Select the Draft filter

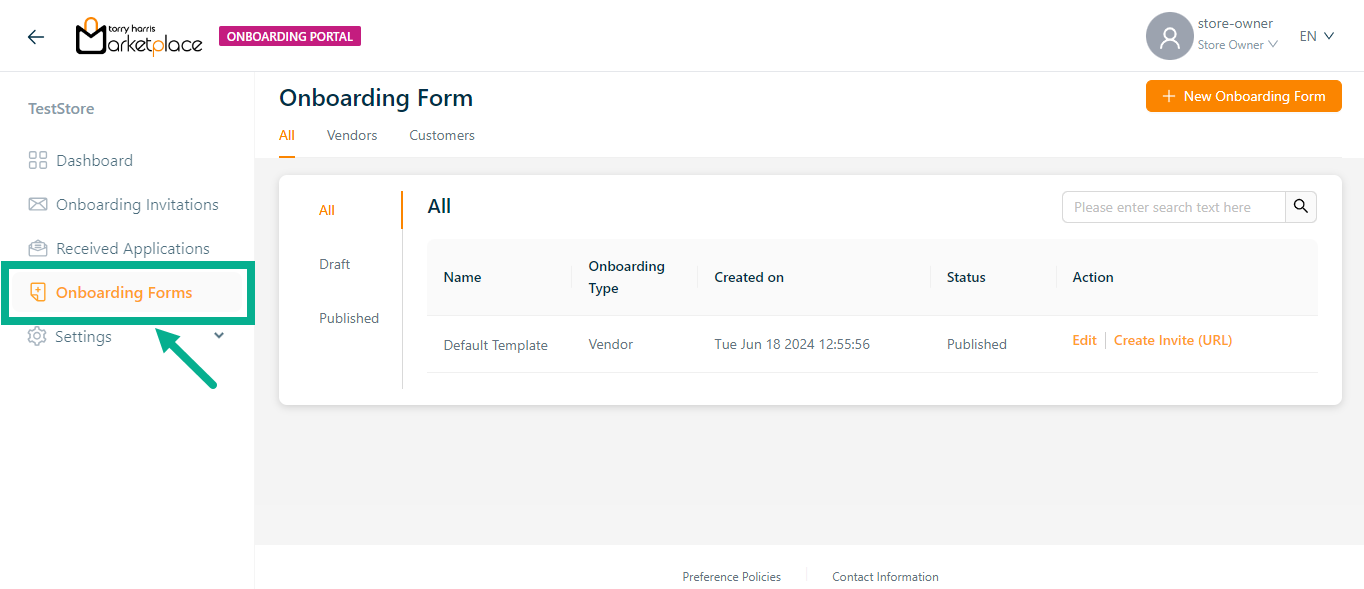coord(334,264)
